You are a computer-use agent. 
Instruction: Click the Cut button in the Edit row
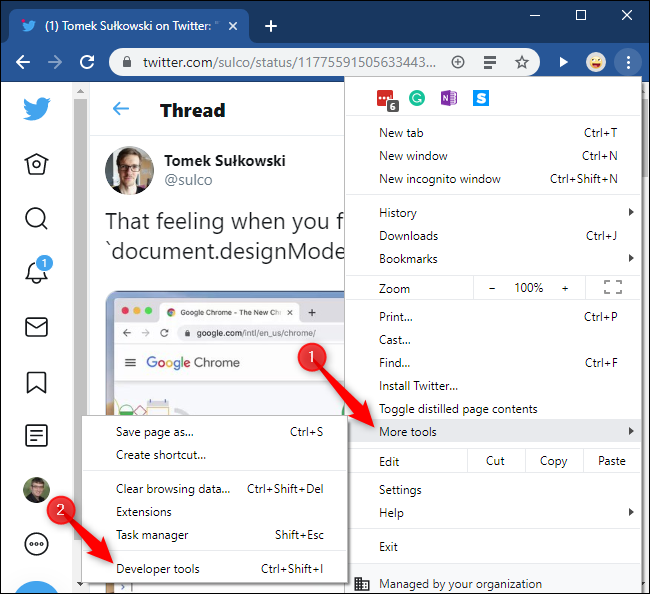(x=495, y=461)
